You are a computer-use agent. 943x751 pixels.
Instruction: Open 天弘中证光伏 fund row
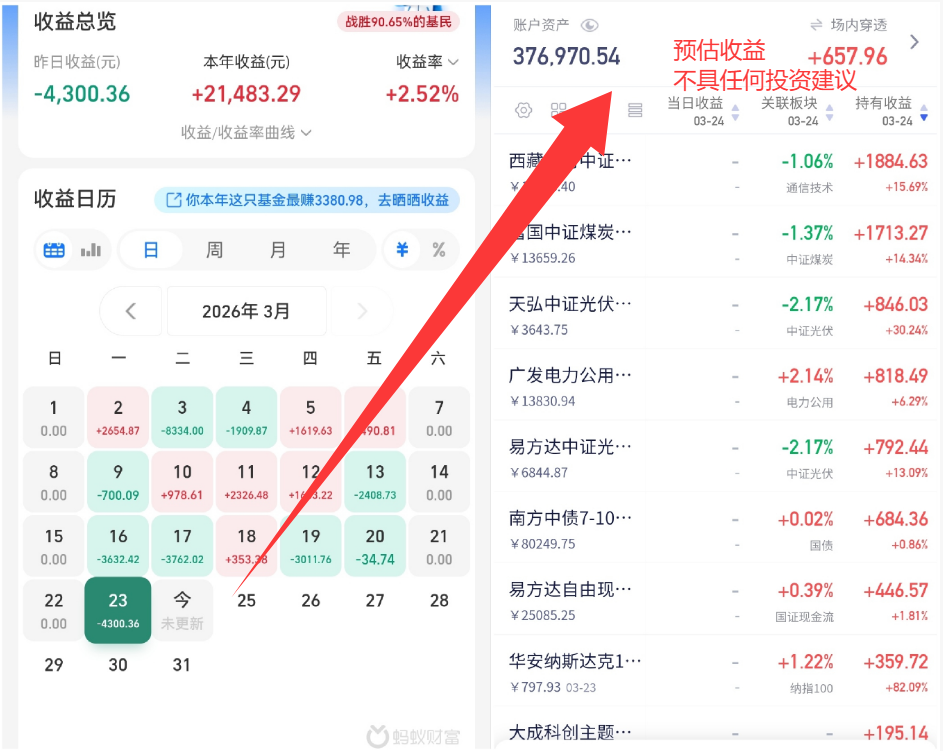[716, 313]
